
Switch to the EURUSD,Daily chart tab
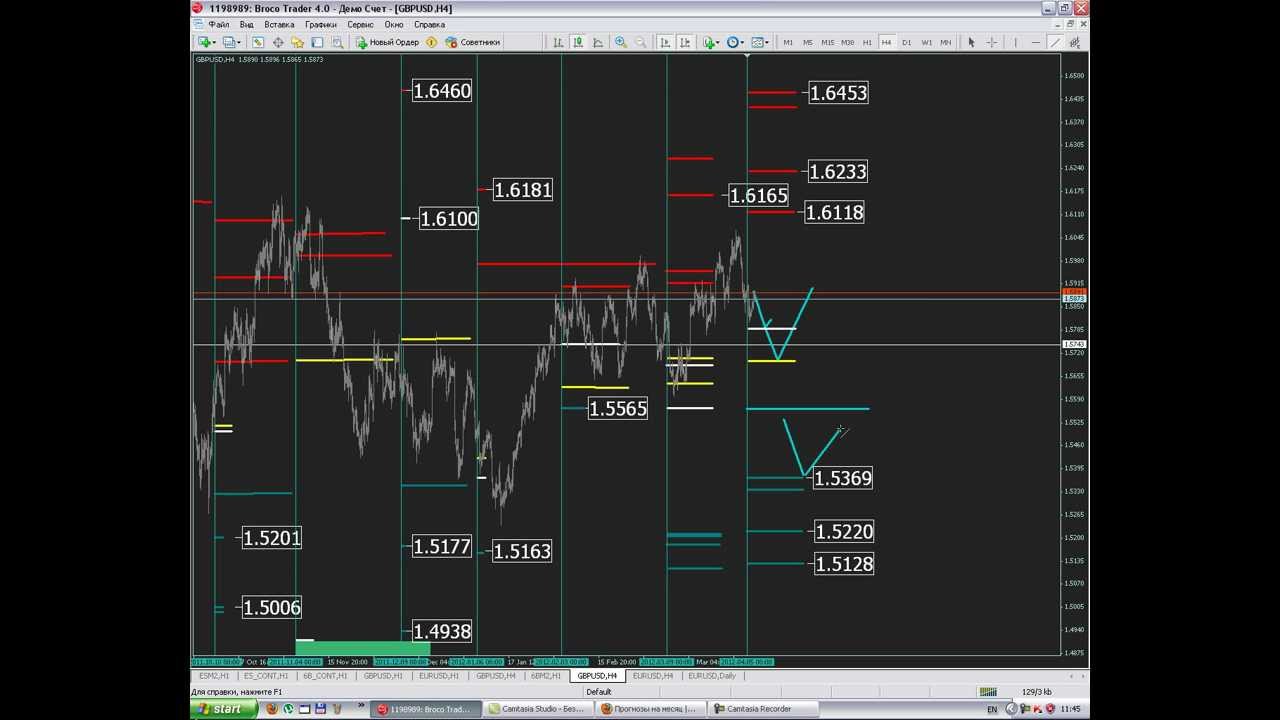711,676
